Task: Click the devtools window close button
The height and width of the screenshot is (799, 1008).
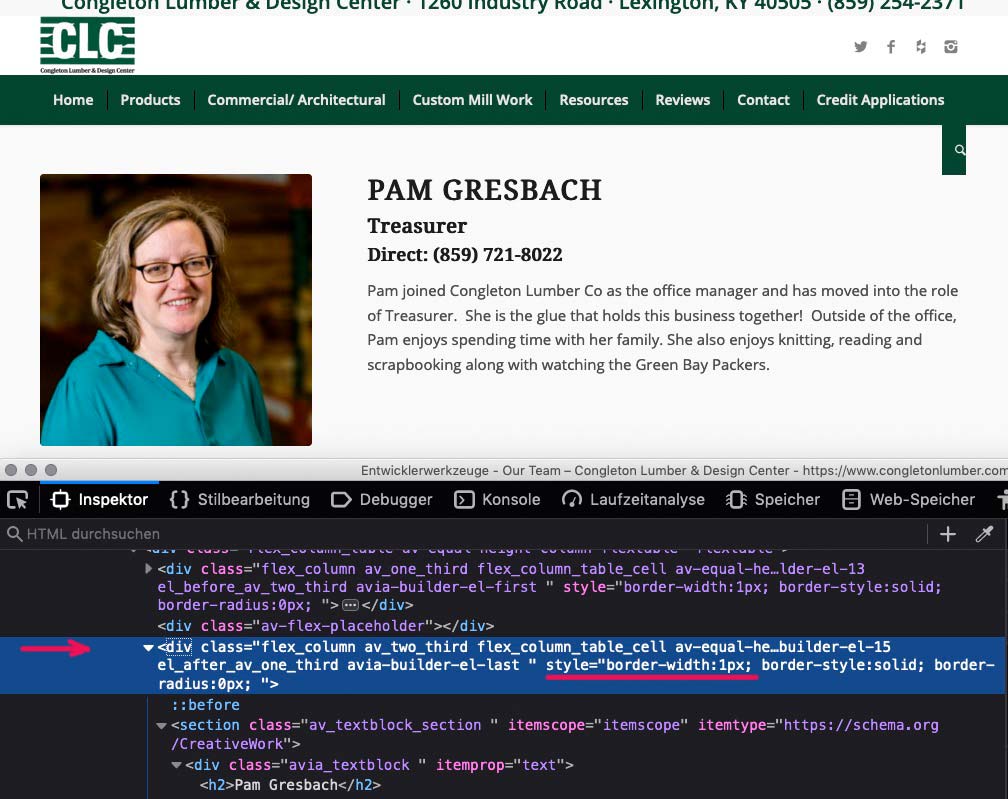Action: (11, 470)
